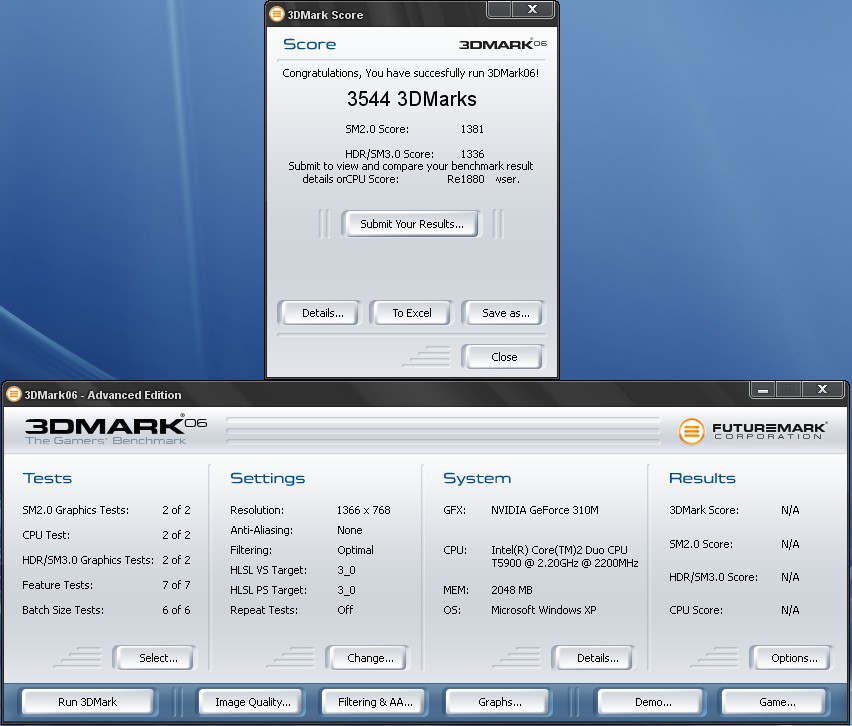This screenshot has width=852, height=726.
Task: Open the Select... tests button
Action: click(158, 658)
